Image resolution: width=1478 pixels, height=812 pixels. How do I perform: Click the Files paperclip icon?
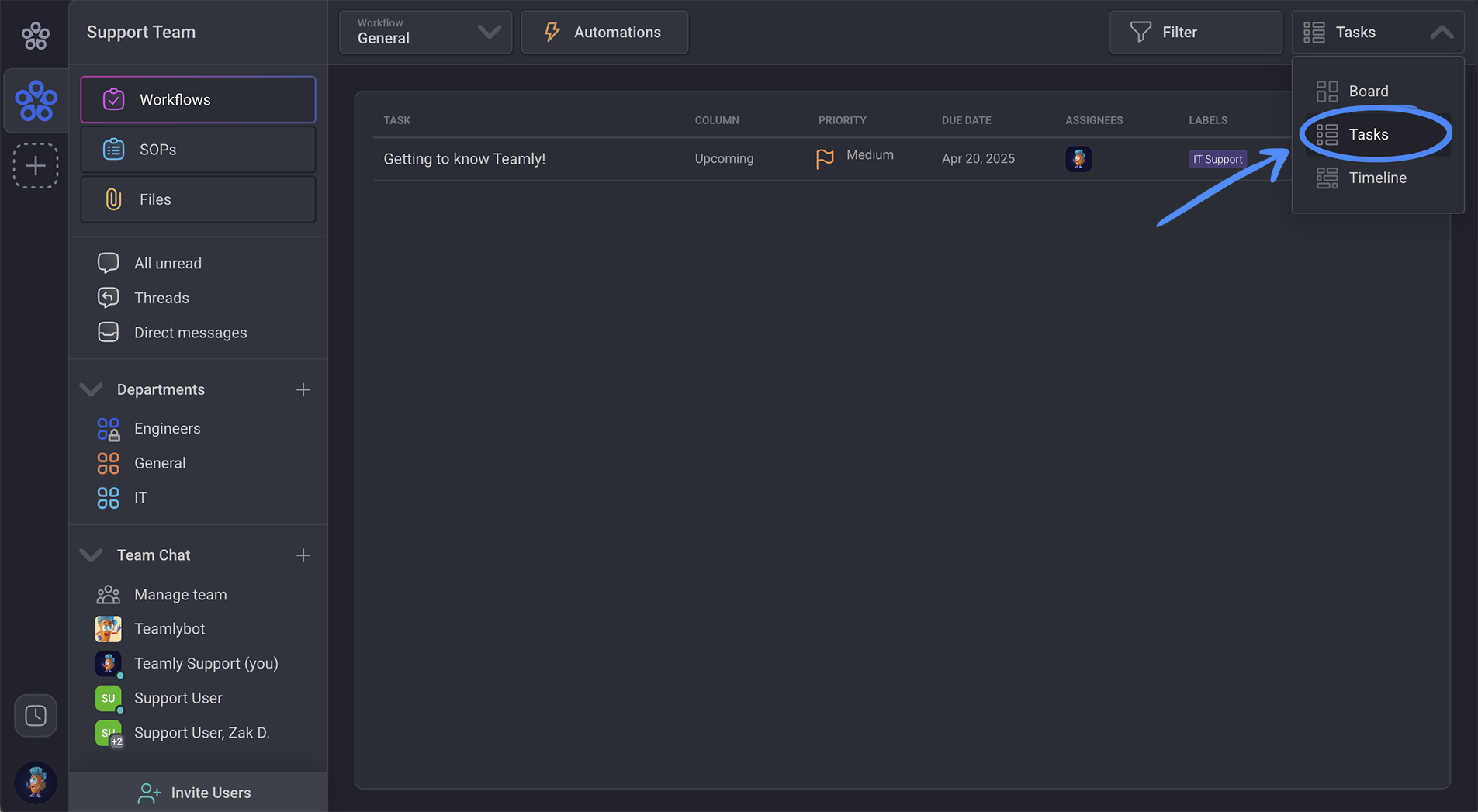(114, 199)
